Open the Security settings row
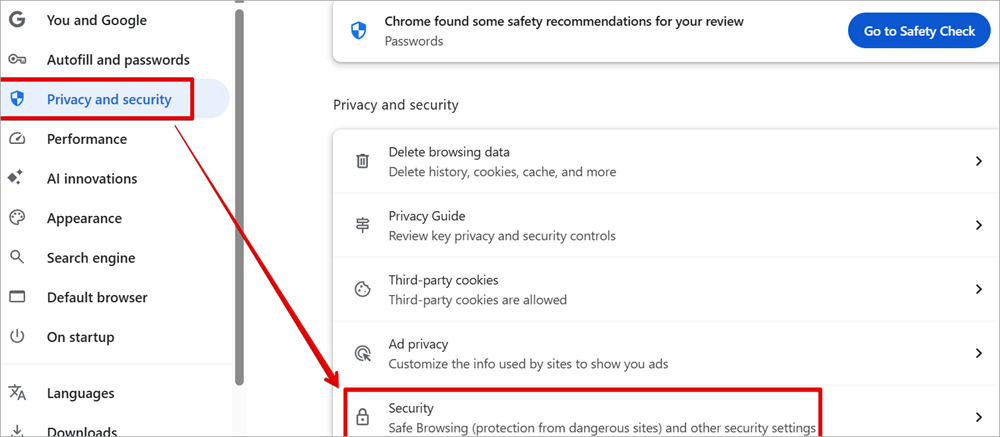Image resolution: width=1000 pixels, height=437 pixels. [x=600, y=417]
